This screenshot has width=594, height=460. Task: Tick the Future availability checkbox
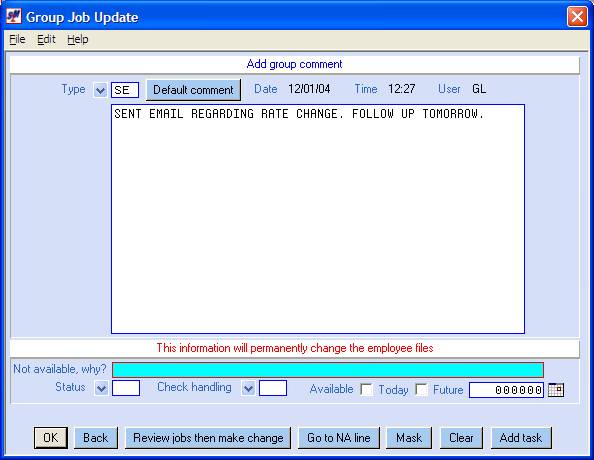[x=421, y=390]
